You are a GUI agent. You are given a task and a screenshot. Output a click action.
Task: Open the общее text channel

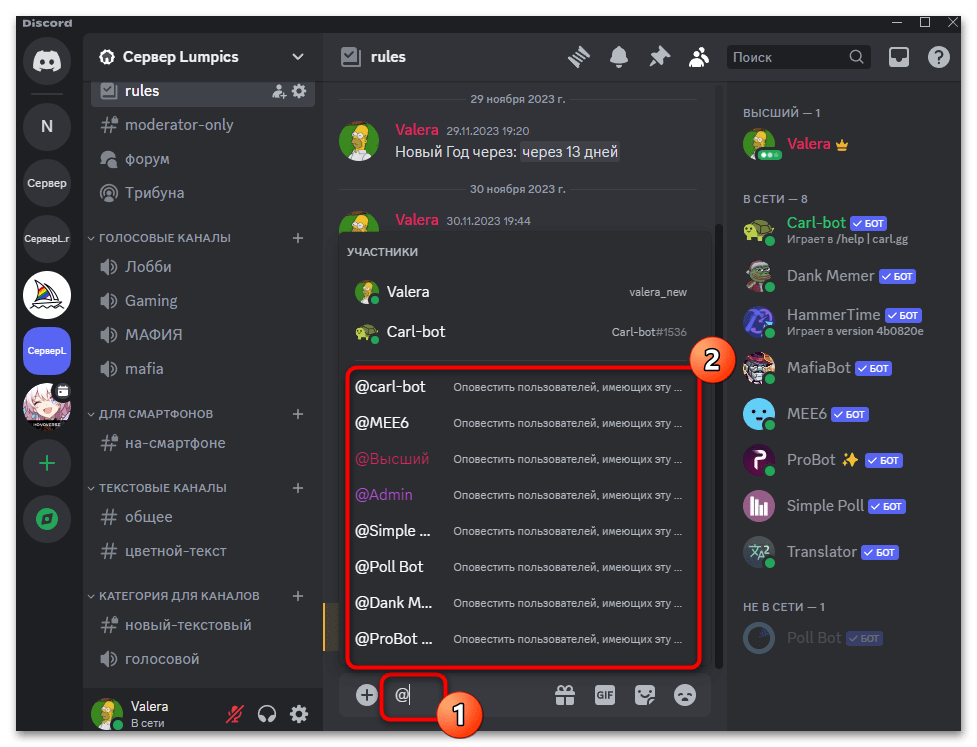point(148,517)
